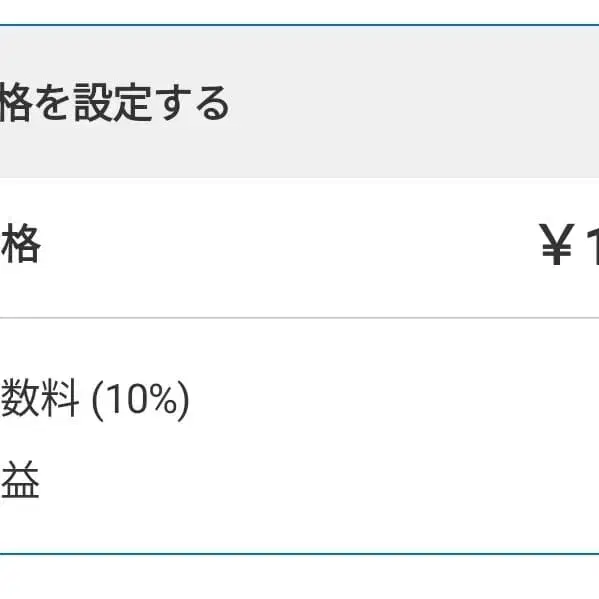This screenshot has height=599, width=599.
Task: Click the blue border line above the header
Action: click(x=300, y=26)
